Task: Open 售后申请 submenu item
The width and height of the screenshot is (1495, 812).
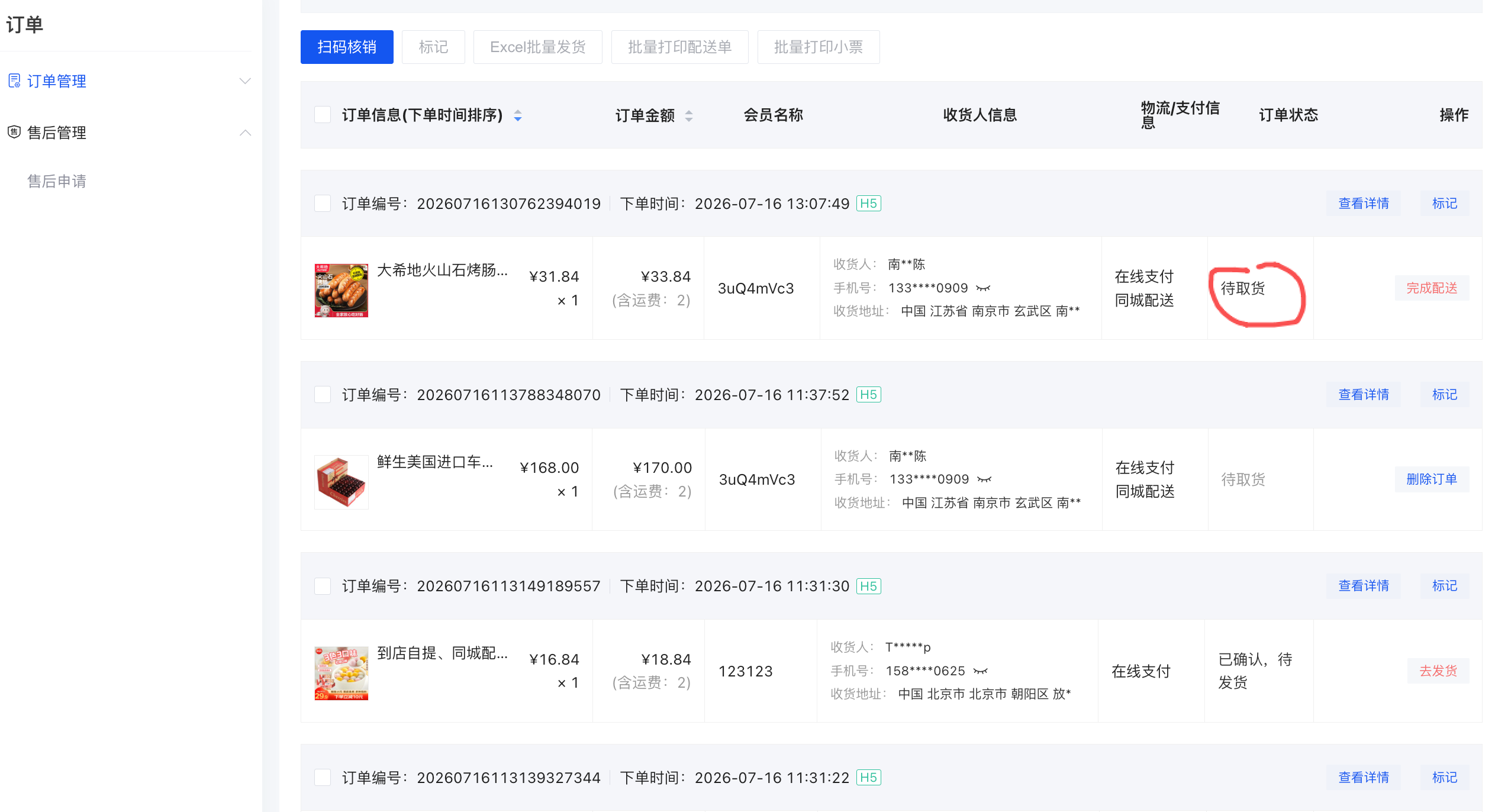Action: pos(57,181)
